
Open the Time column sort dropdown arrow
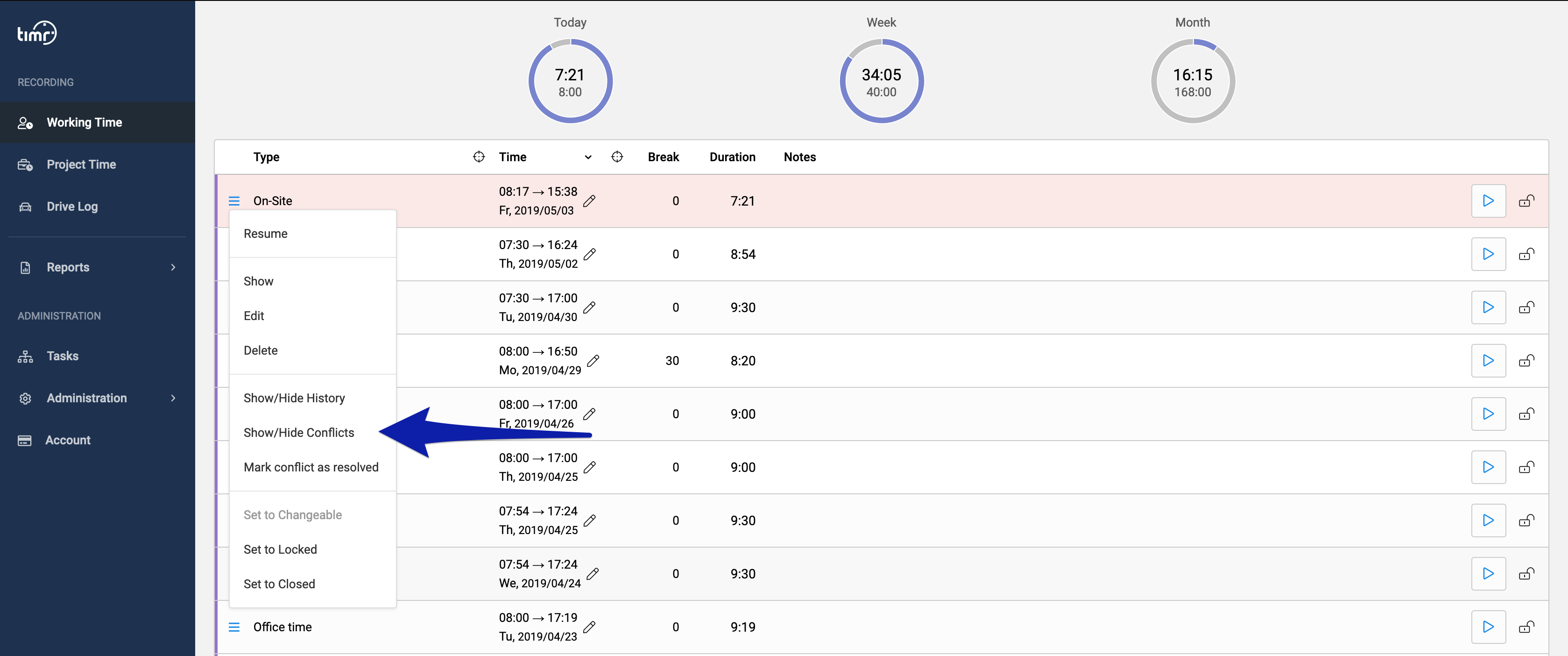588,157
